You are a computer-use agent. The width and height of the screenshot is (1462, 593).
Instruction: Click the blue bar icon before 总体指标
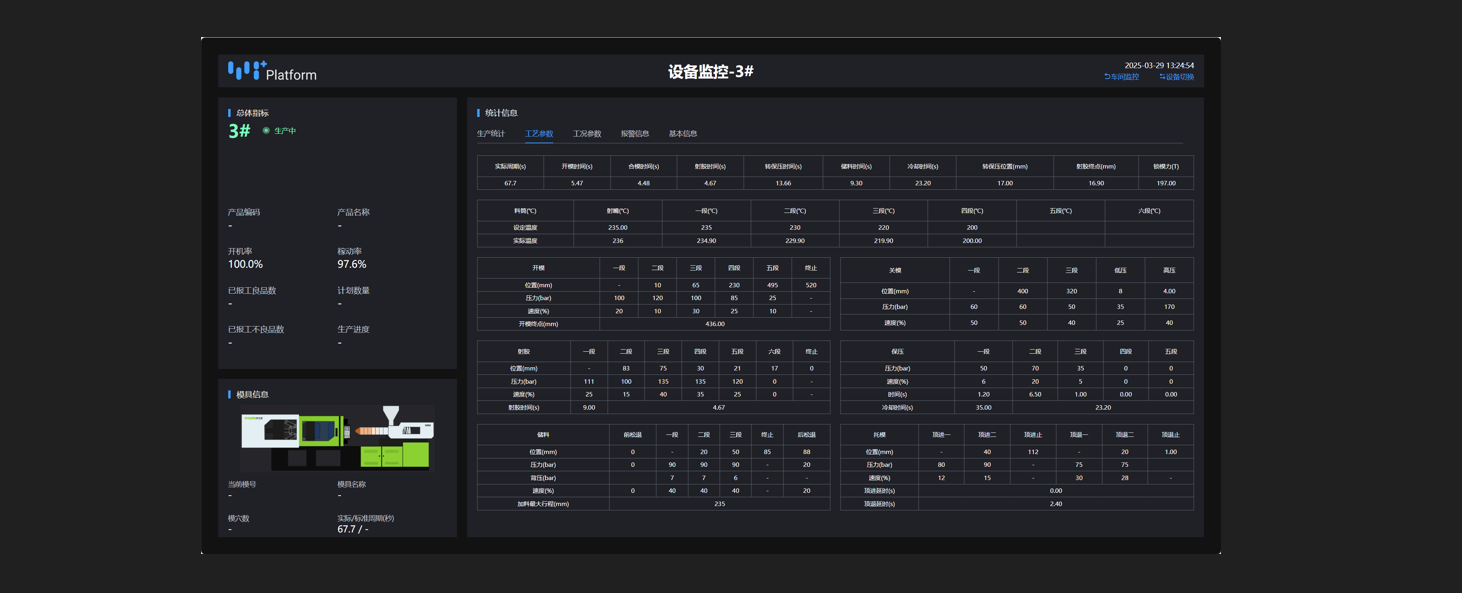[x=230, y=113]
